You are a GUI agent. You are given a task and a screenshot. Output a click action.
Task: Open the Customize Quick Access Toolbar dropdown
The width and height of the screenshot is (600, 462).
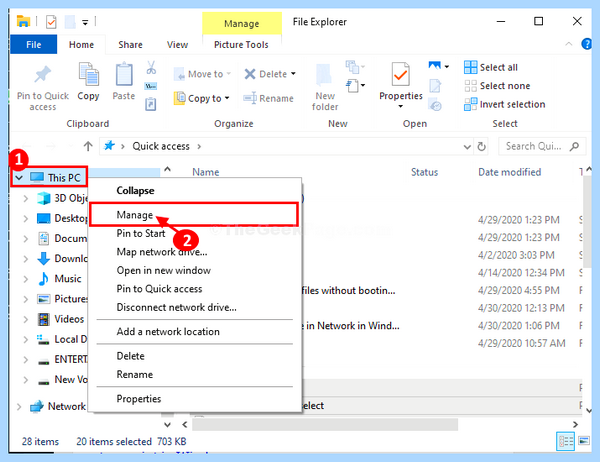[x=85, y=22]
